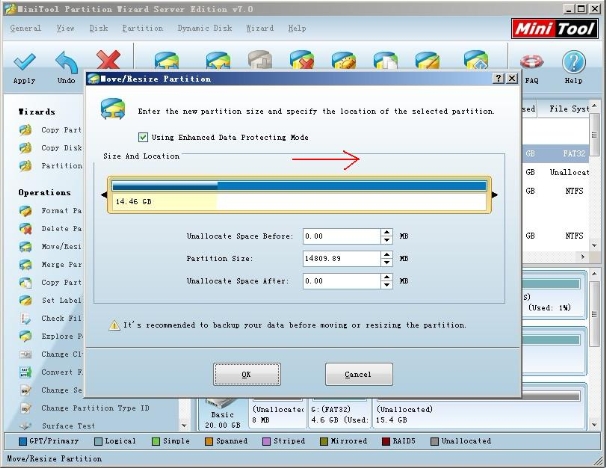The image size is (606, 468).
Task: Click the right handle of partition bar
Action: coord(495,195)
